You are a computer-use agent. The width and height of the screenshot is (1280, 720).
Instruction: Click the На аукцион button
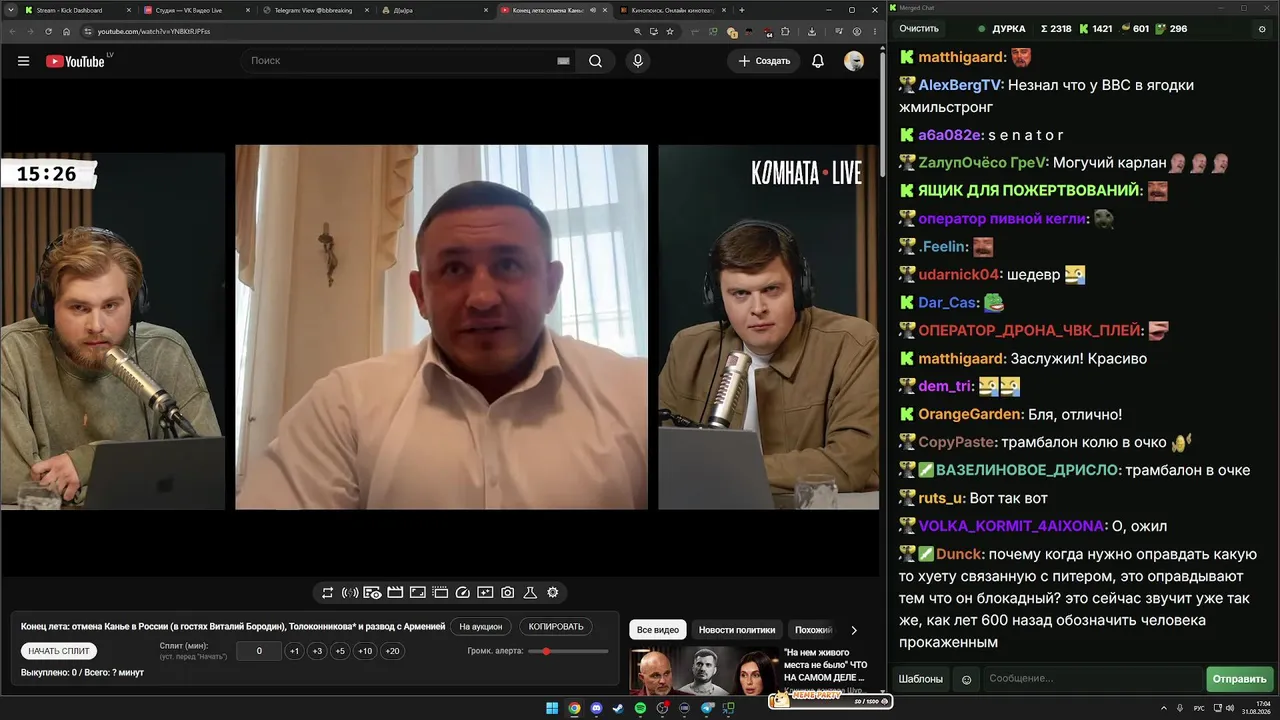pyautogui.click(x=481, y=627)
